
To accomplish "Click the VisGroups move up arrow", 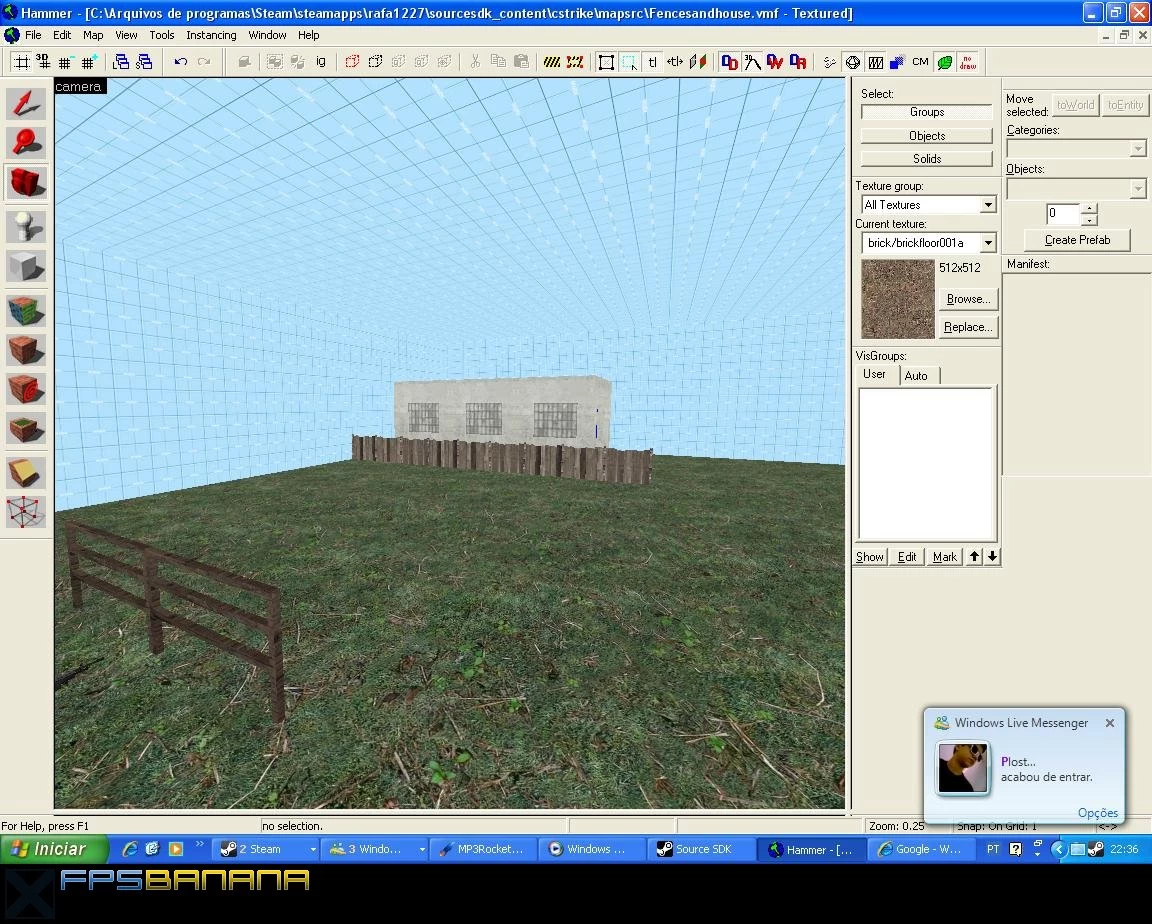I will [974, 557].
